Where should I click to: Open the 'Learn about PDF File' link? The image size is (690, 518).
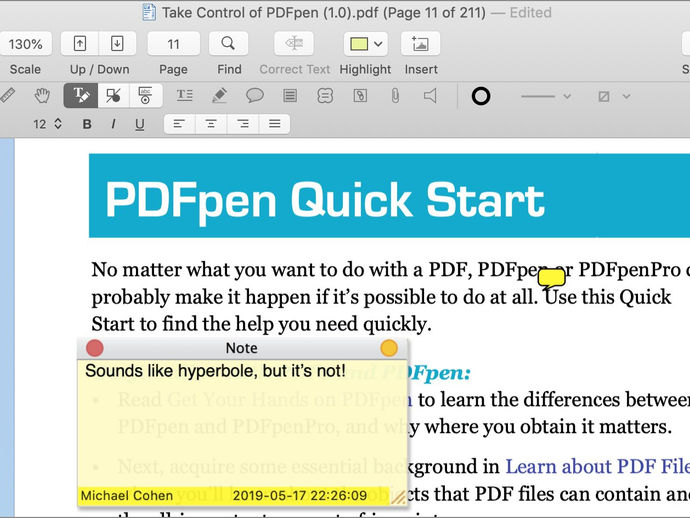click(x=597, y=467)
